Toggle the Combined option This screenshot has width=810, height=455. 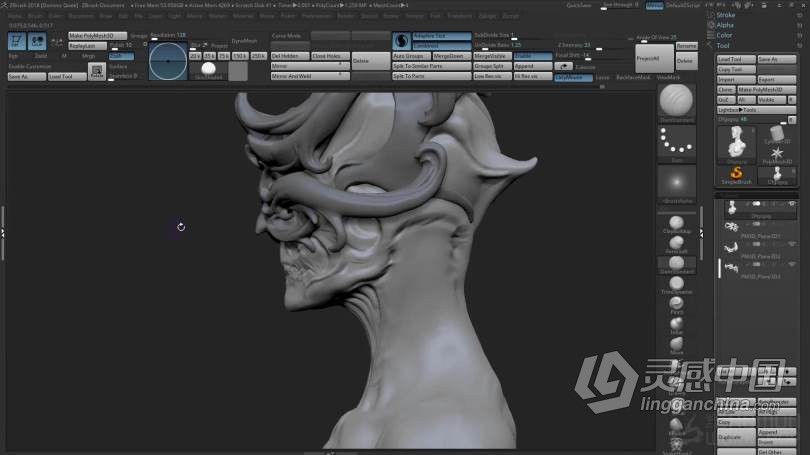tap(442, 46)
